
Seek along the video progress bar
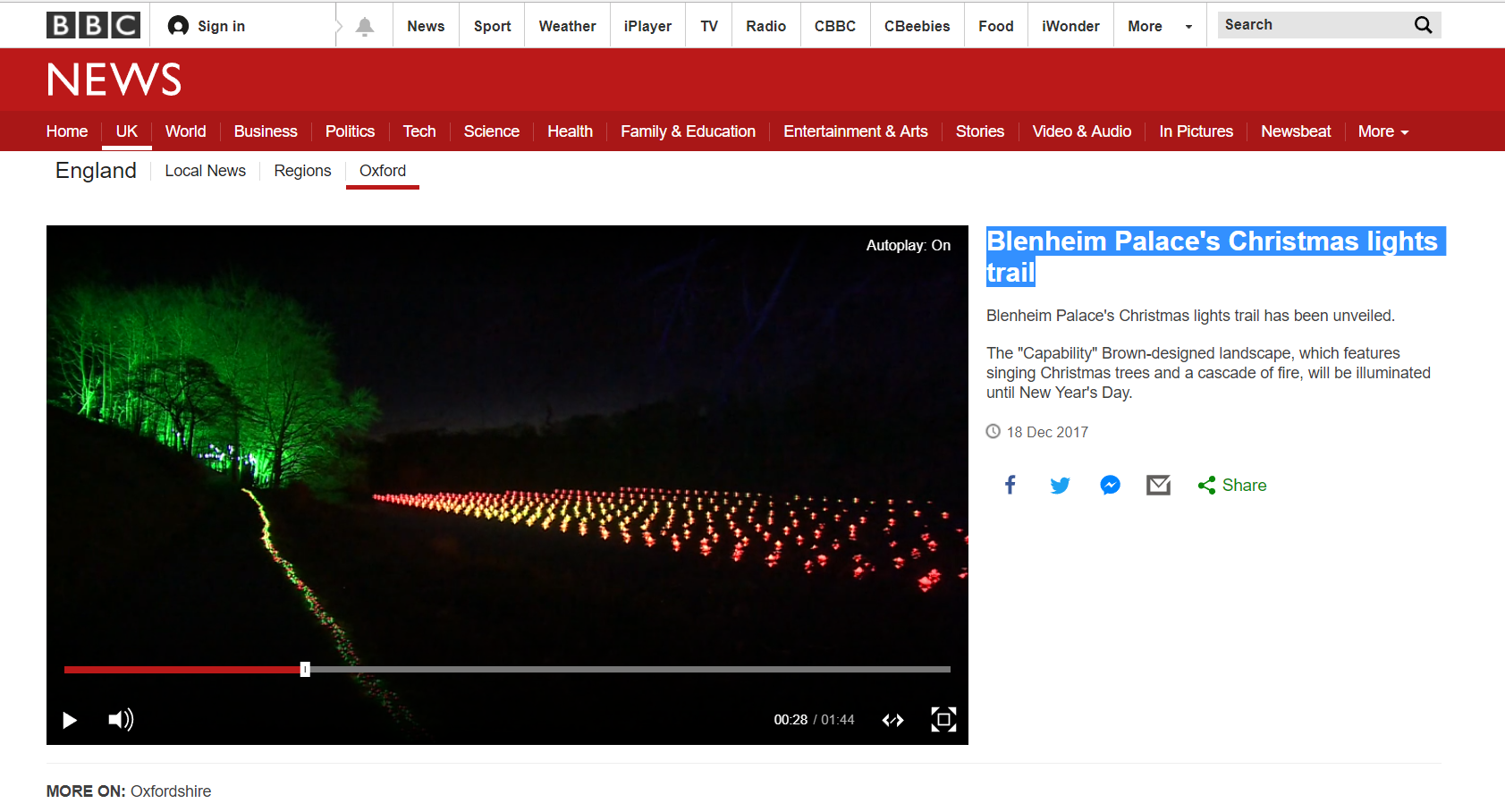click(507, 669)
